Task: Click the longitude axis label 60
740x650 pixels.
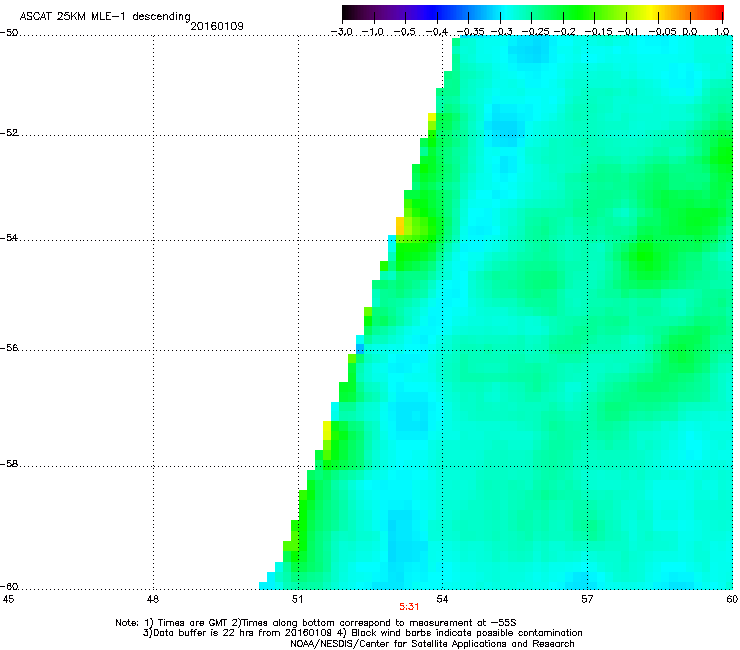Action: click(732, 599)
